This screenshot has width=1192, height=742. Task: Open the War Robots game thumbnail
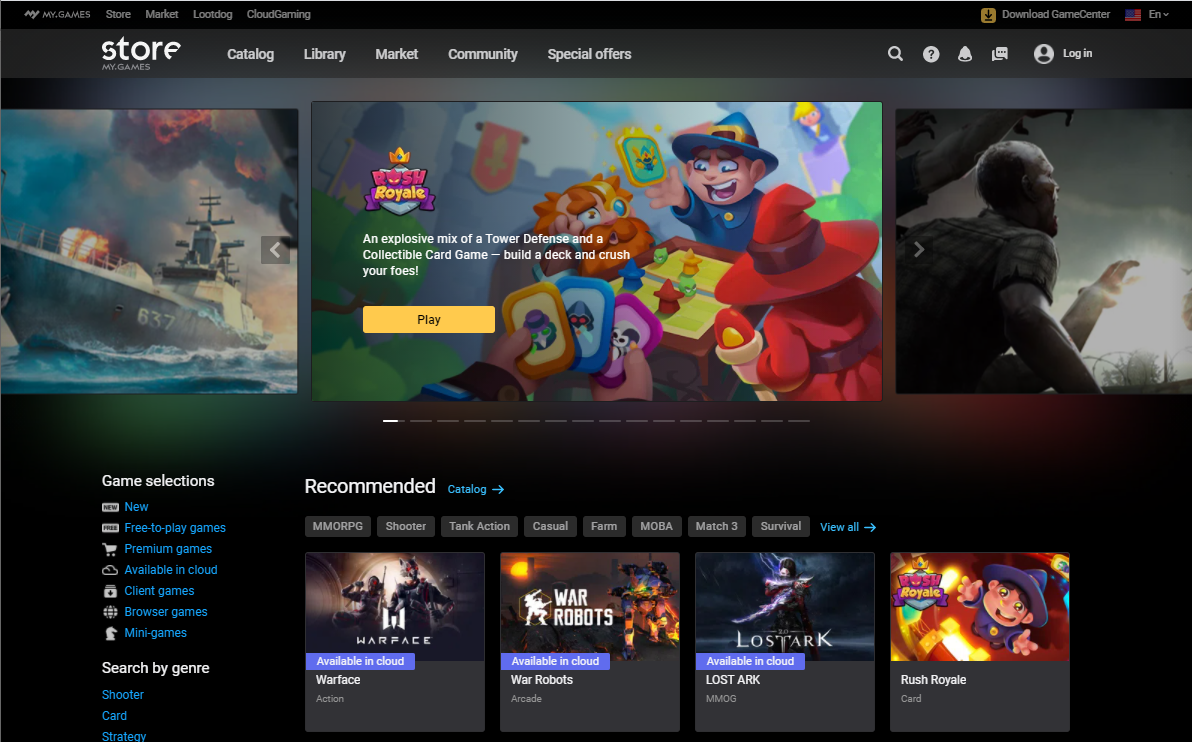[590, 607]
